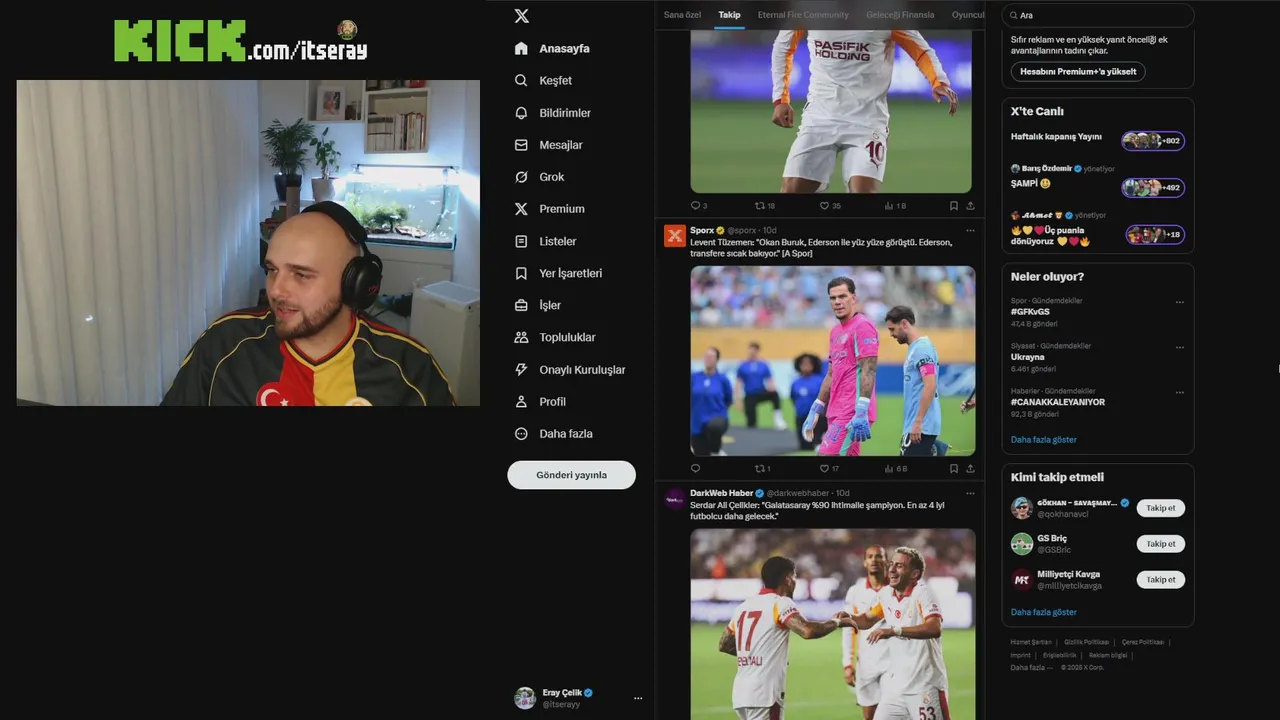Open Galatasaray players photo in DarkWeb post
This screenshot has height=720, width=1280.
(x=832, y=624)
